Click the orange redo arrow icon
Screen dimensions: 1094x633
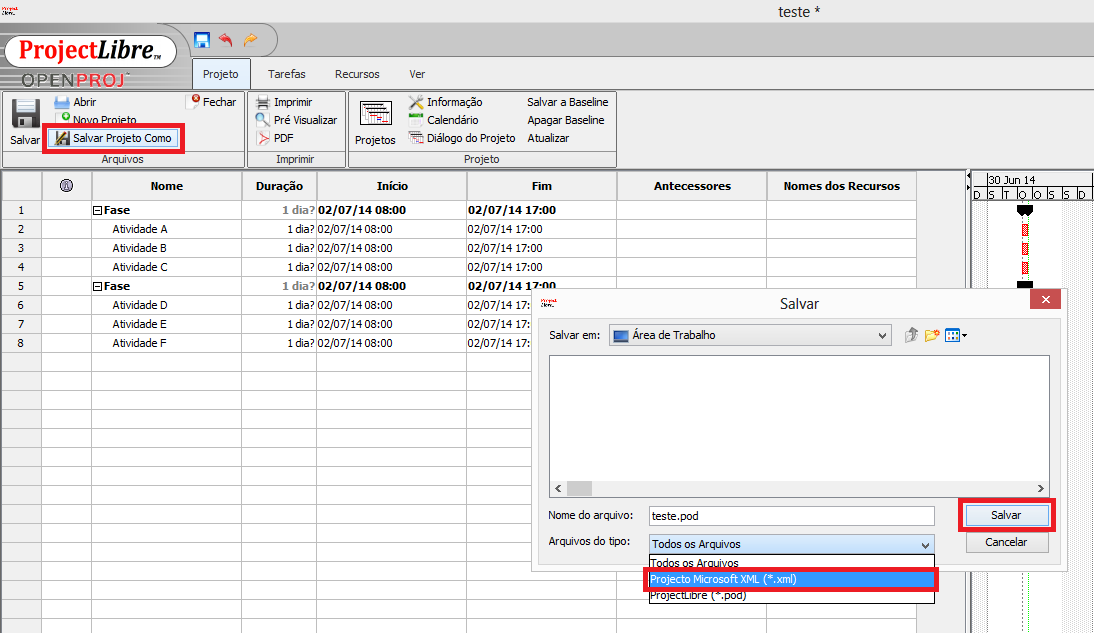pyautogui.click(x=250, y=40)
